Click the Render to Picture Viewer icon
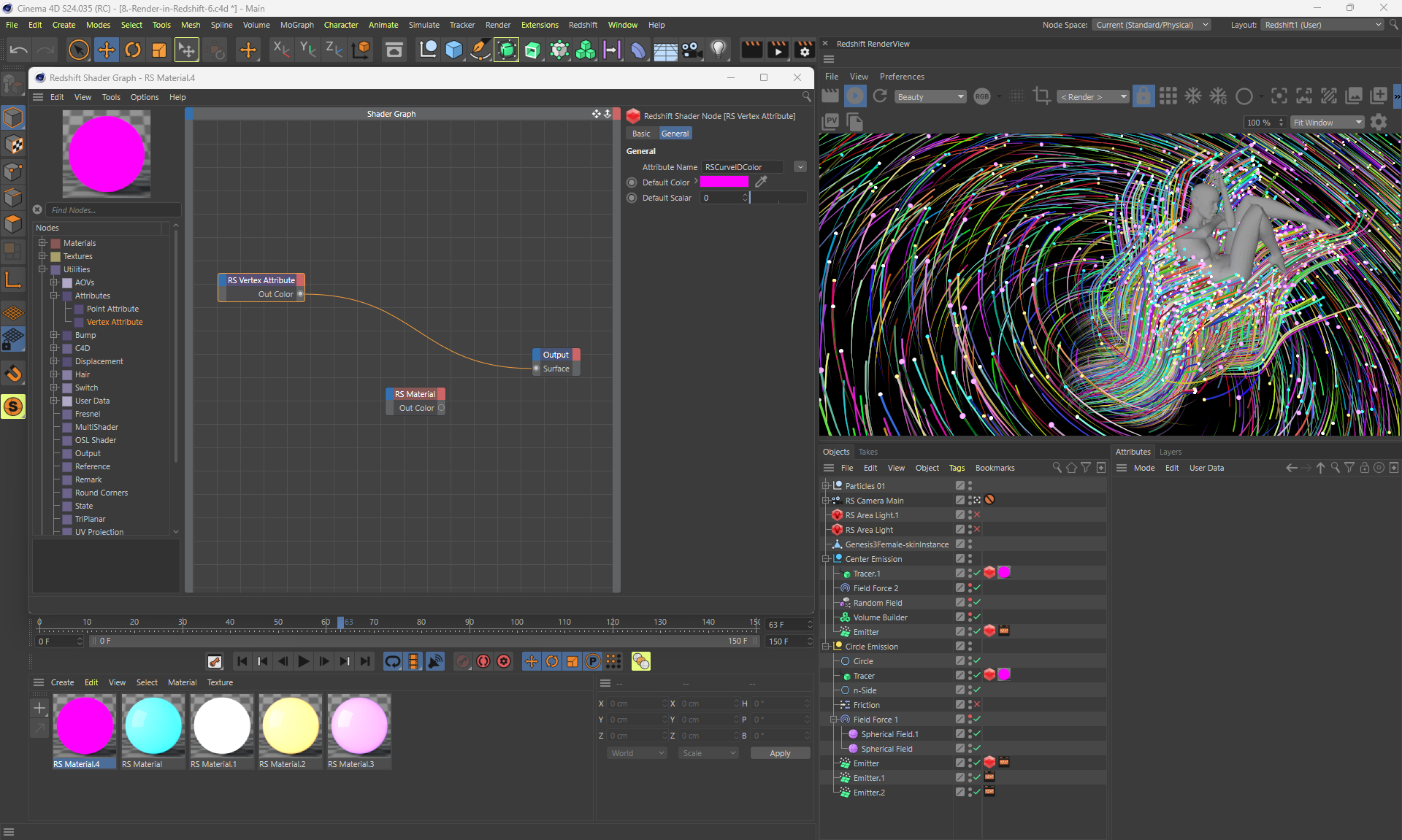 click(x=778, y=50)
